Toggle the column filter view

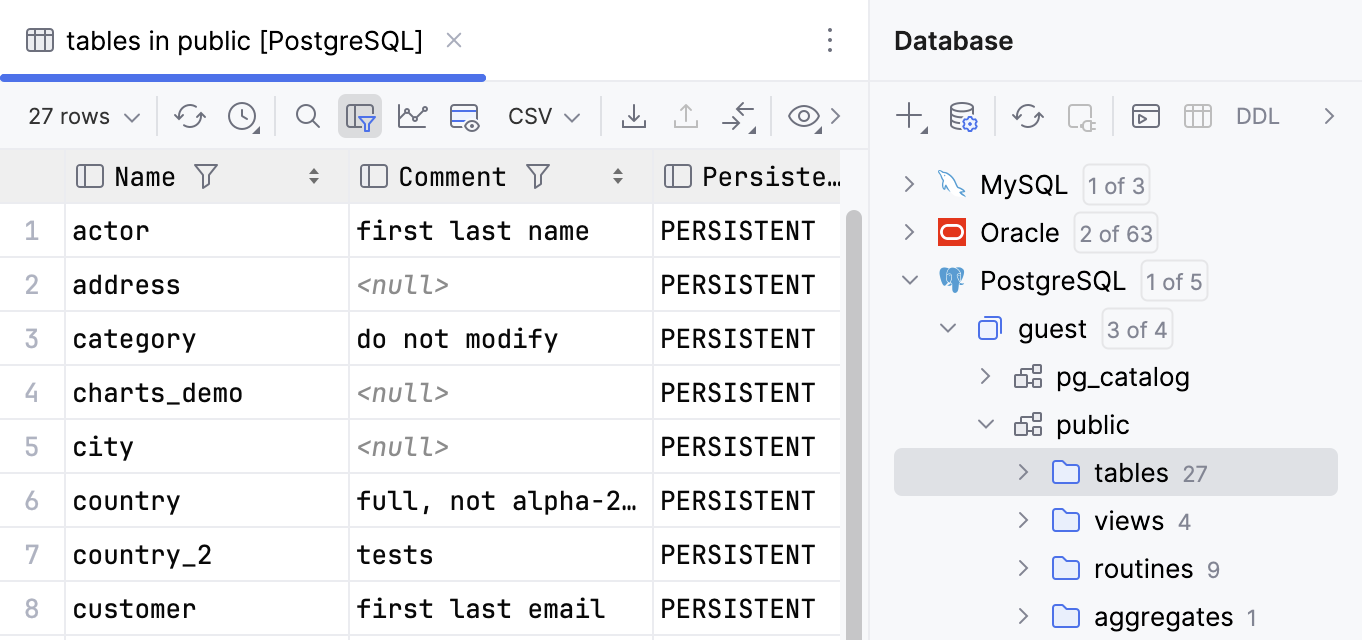click(x=360, y=116)
